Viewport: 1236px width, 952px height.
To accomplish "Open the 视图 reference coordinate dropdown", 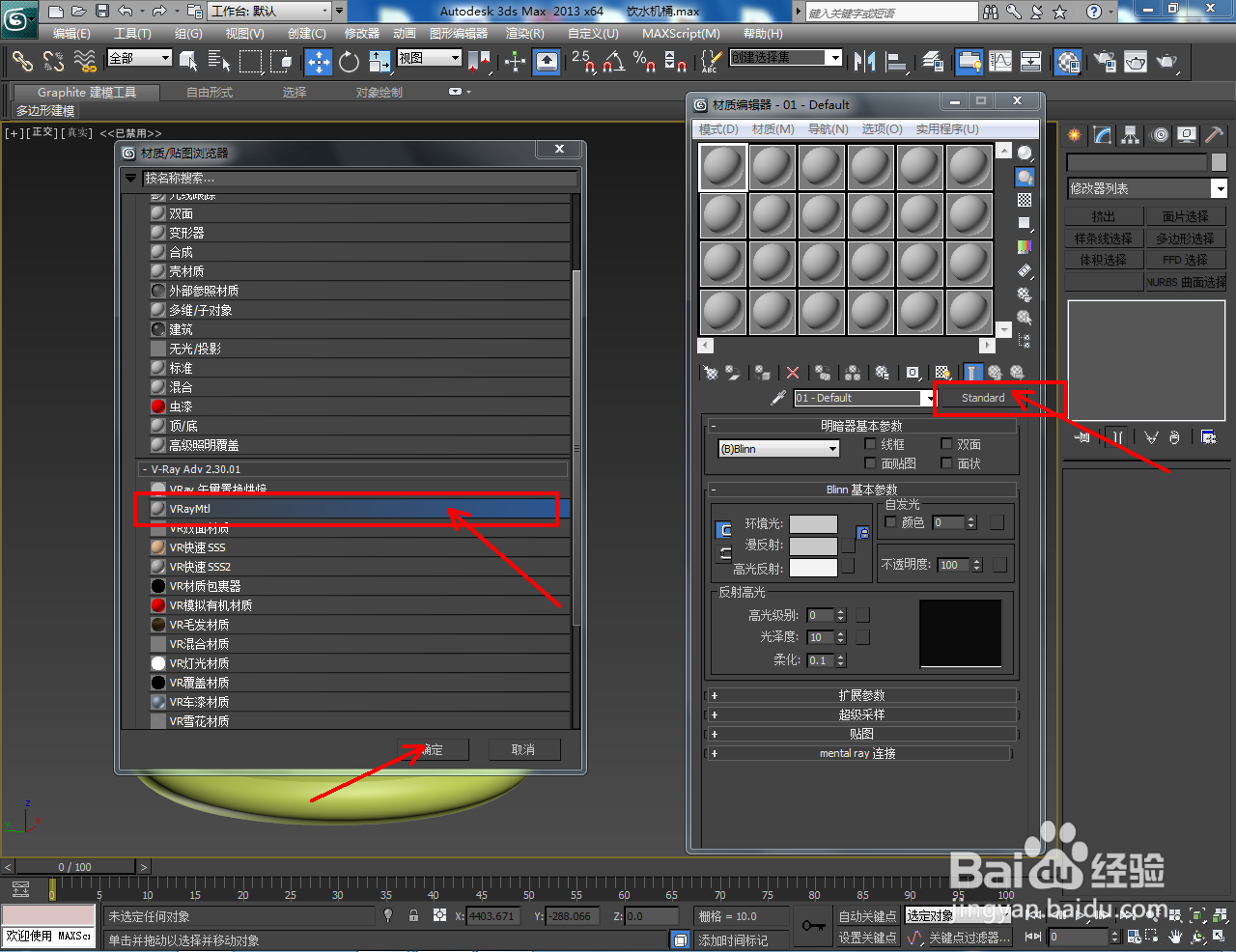I will click(429, 58).
